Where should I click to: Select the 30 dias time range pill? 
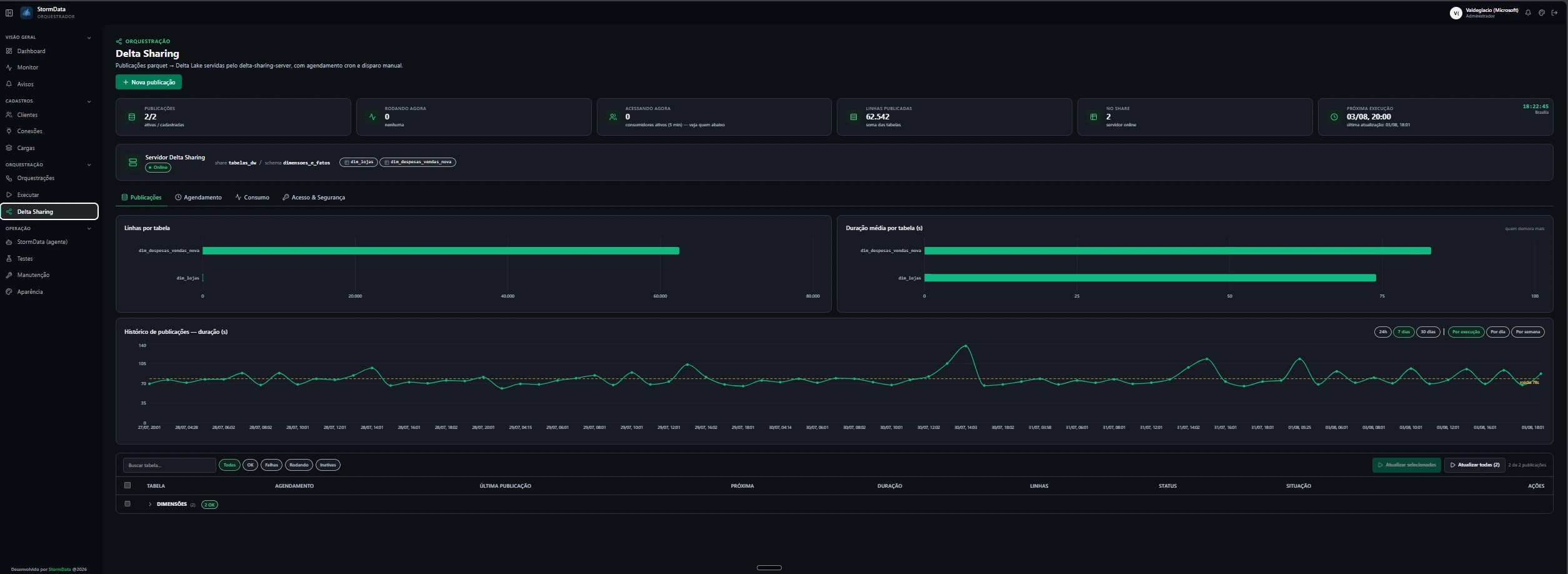tap(1428, 332)
